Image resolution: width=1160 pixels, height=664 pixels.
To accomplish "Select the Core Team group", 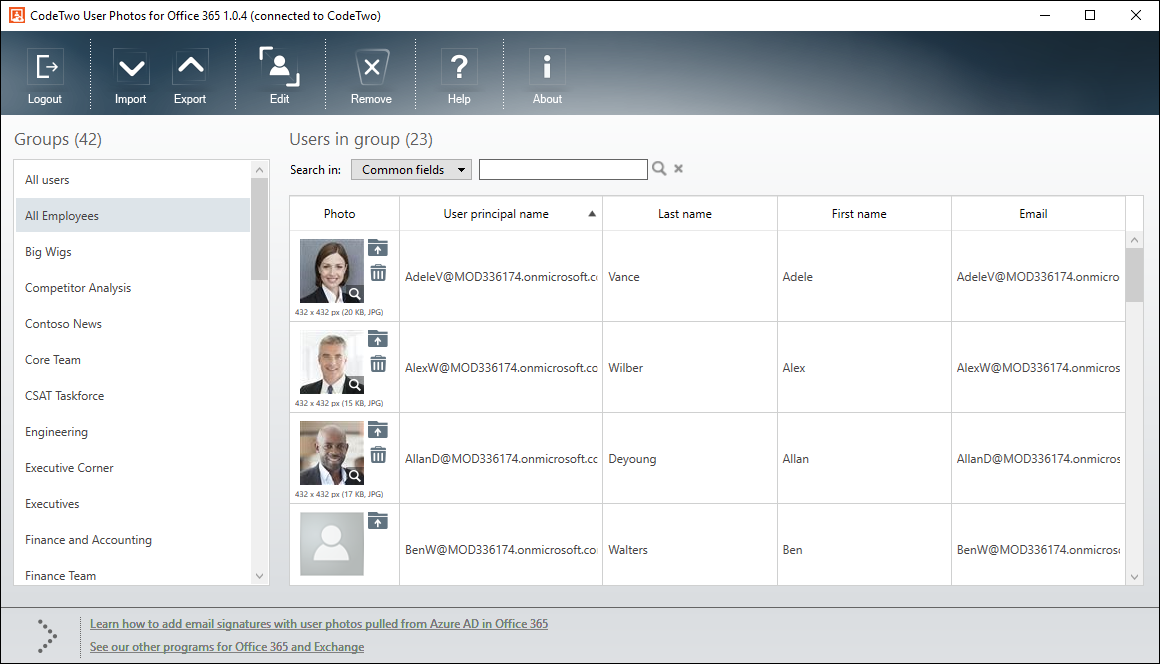I will (133, 359).
